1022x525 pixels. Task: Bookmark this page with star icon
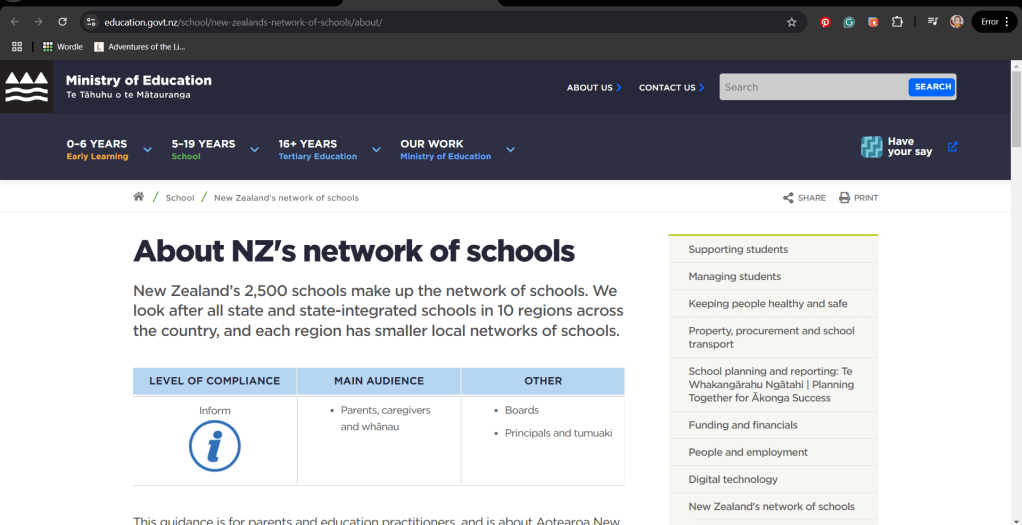click(792, 22)
